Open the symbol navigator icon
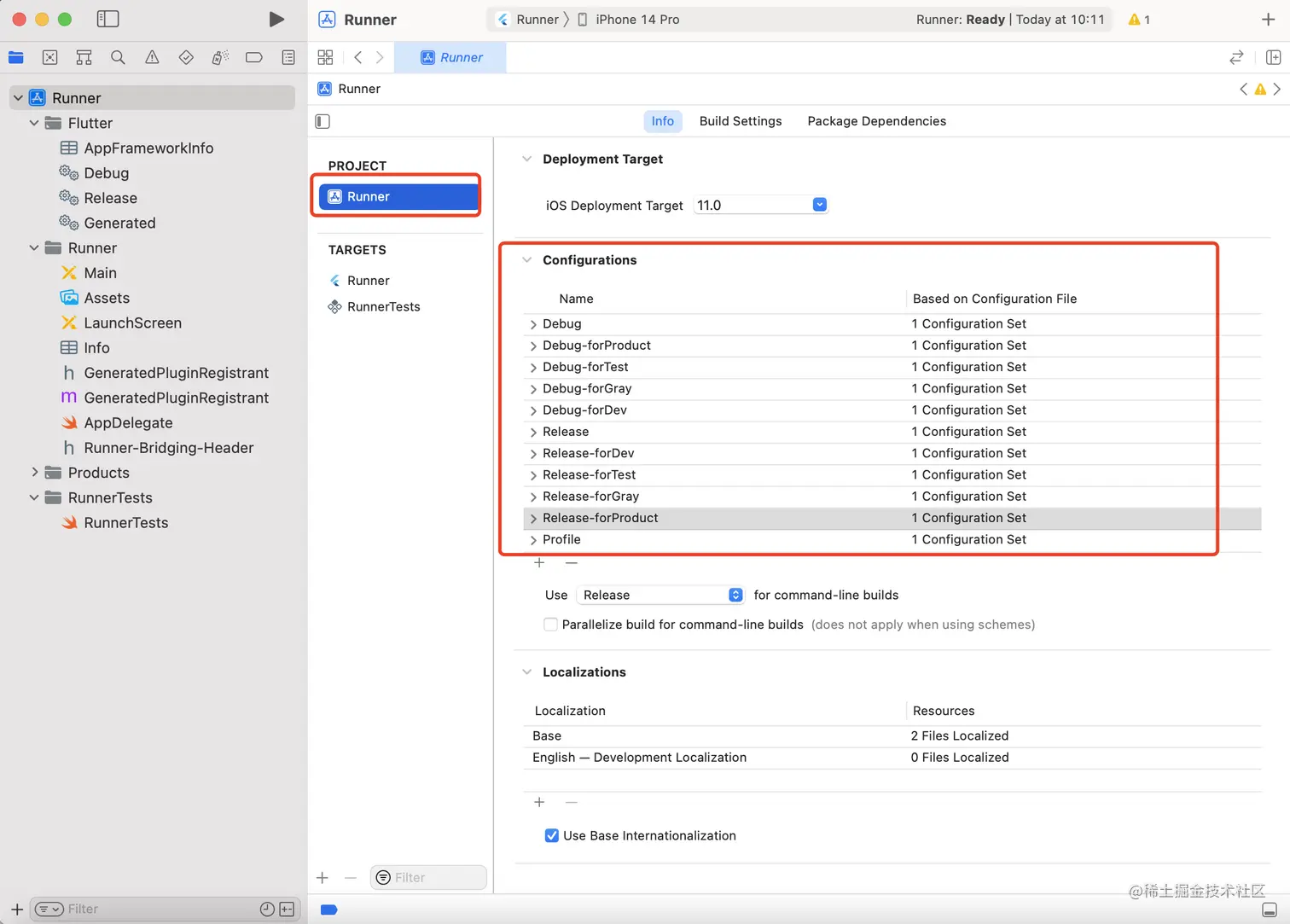 [x=84, y=57]
